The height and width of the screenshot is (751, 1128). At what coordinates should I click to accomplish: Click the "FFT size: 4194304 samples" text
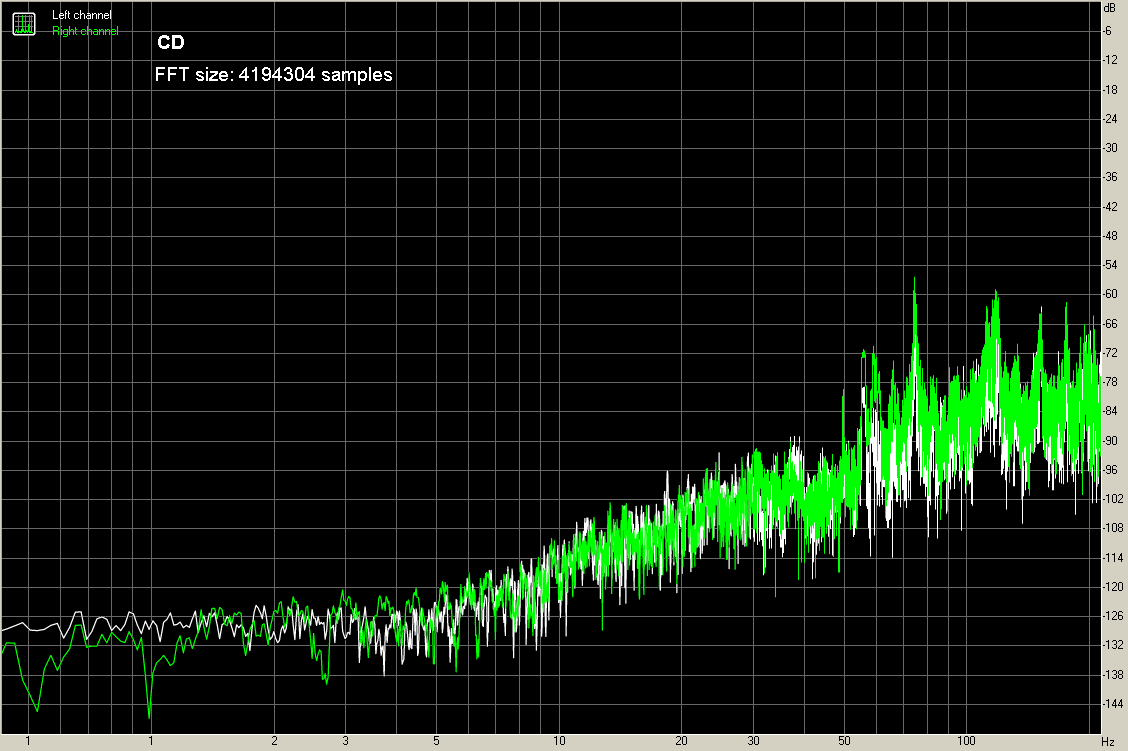point(273,75)
